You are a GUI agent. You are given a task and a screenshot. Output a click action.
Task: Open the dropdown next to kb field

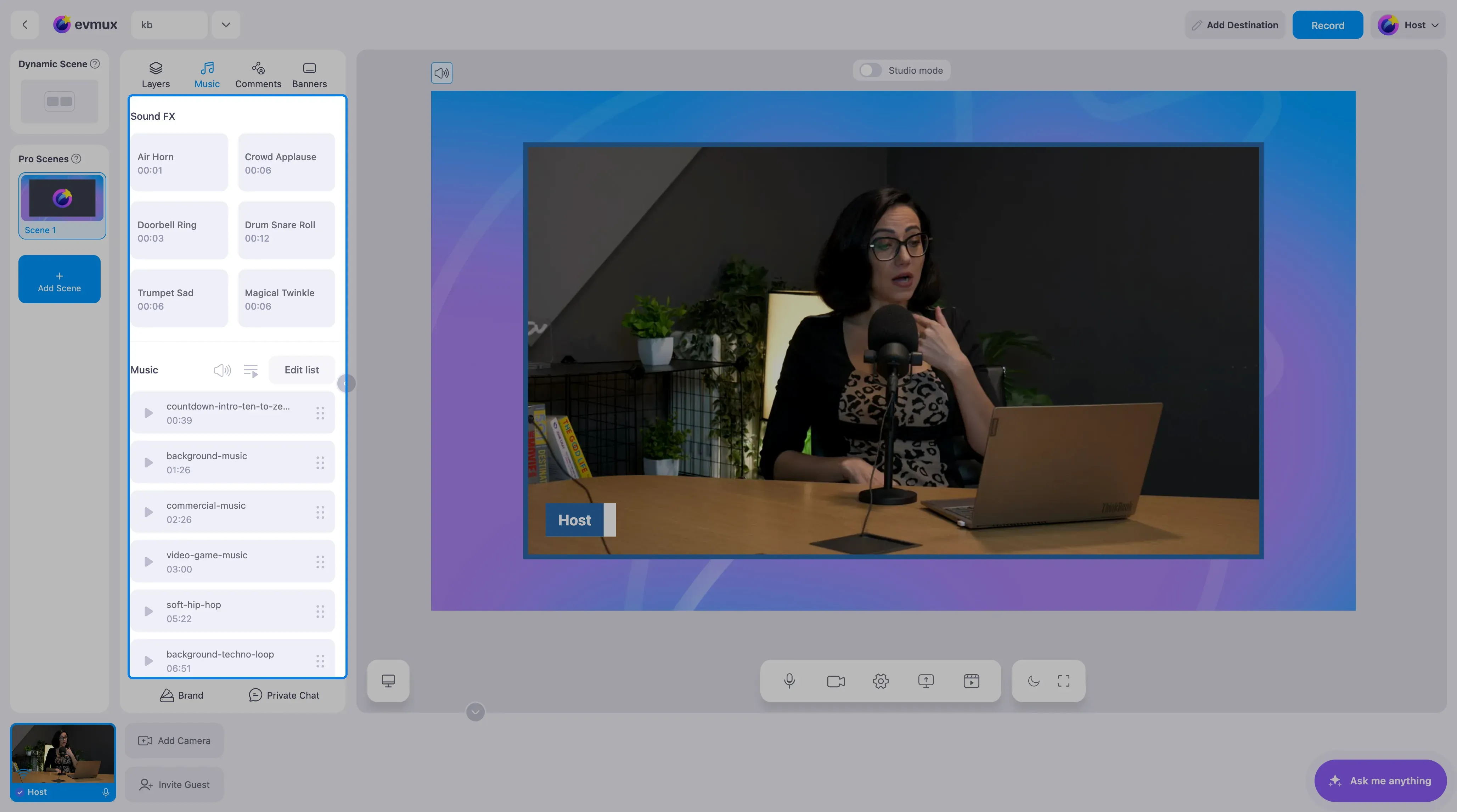(226, 24)
